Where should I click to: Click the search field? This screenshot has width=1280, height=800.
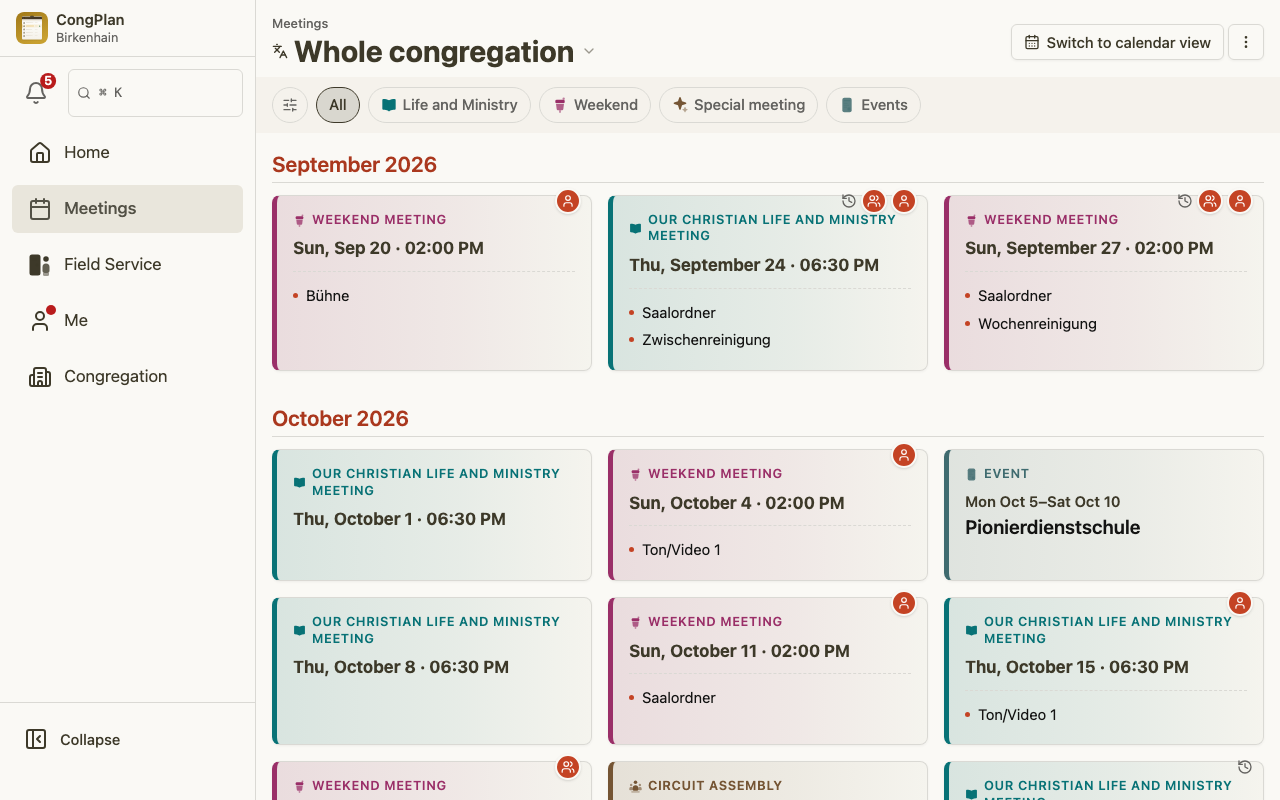[x=155, y=92]
